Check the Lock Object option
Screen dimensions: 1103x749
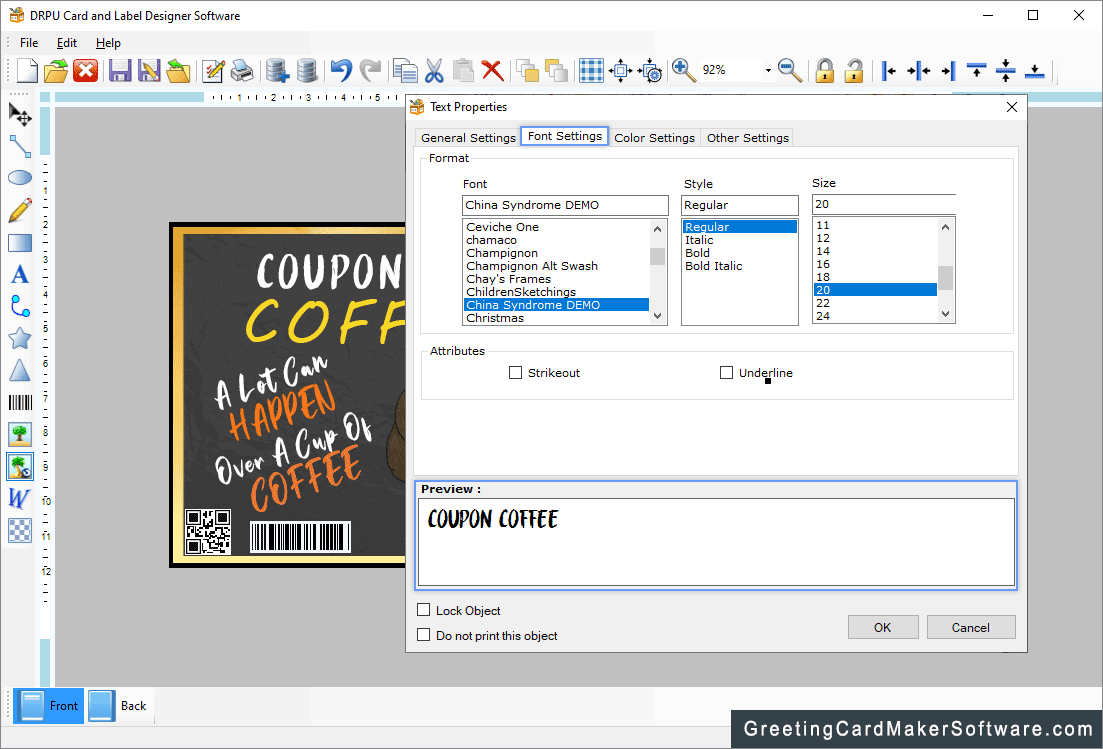423,610
